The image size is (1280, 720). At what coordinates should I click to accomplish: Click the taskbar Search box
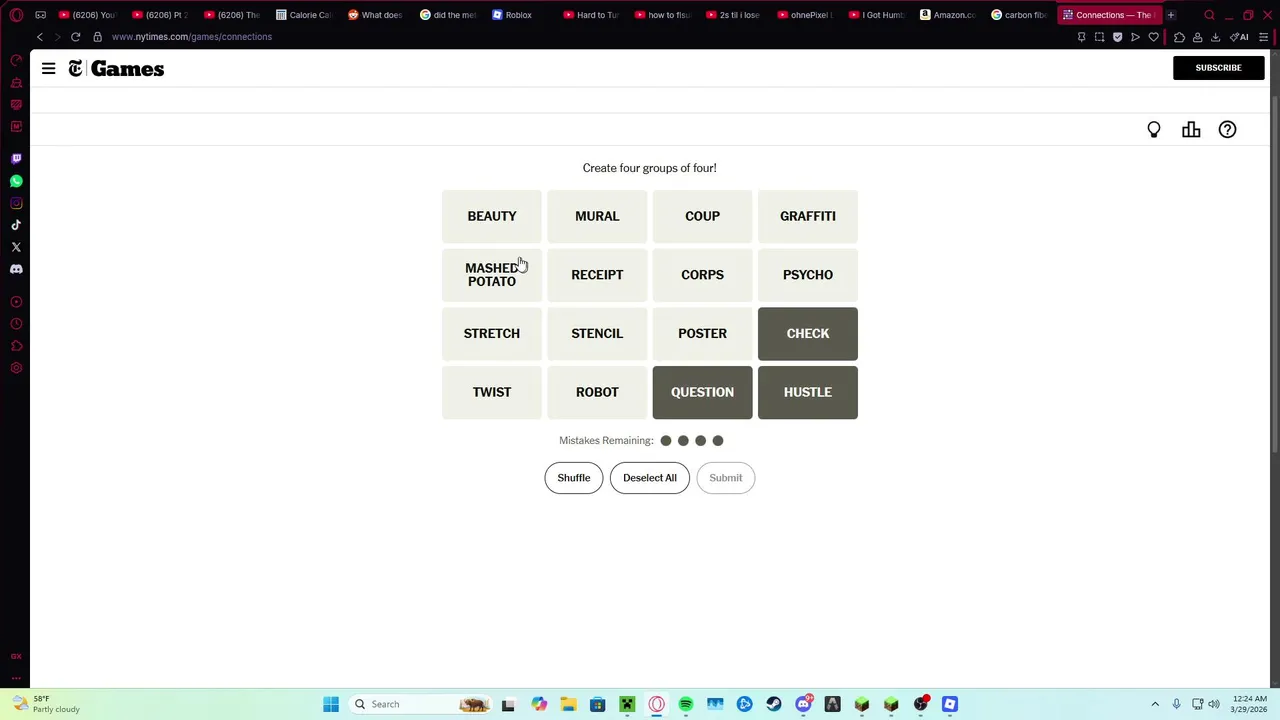(x=422, y=704)
